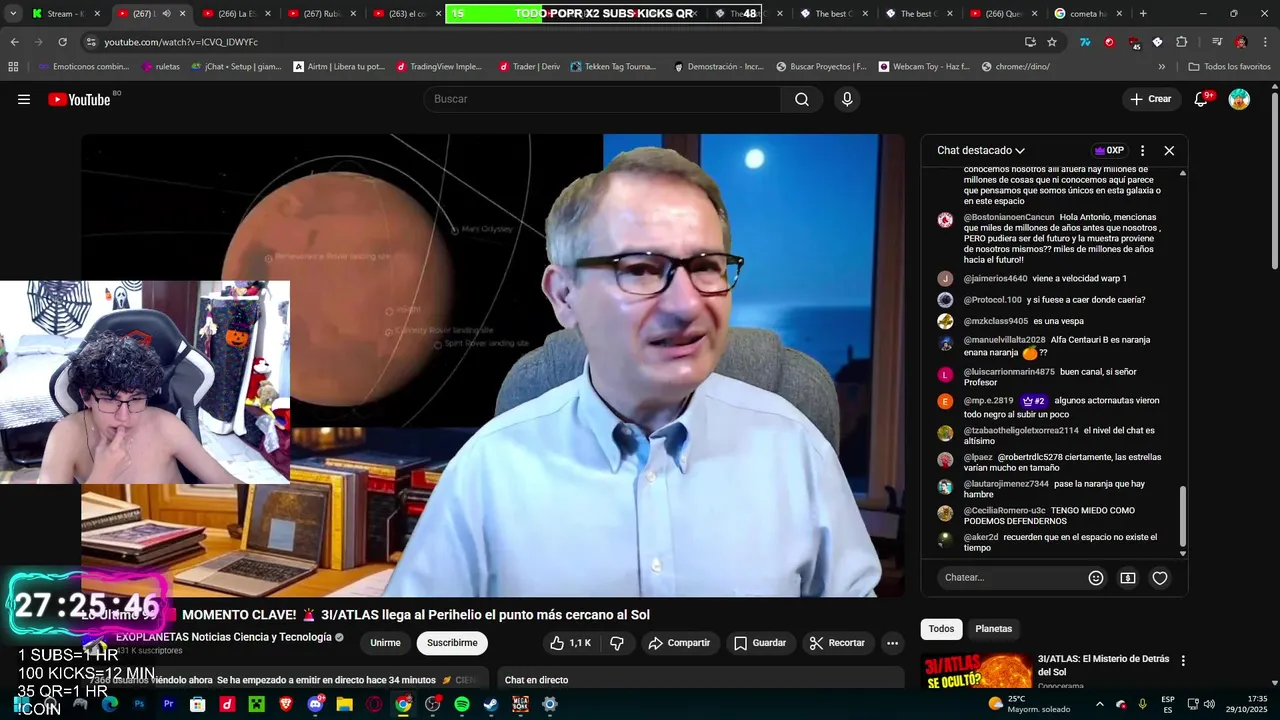Switch to the (266) La Es YouTube tab
The image size is (1280, 720).
coord(236,14)
